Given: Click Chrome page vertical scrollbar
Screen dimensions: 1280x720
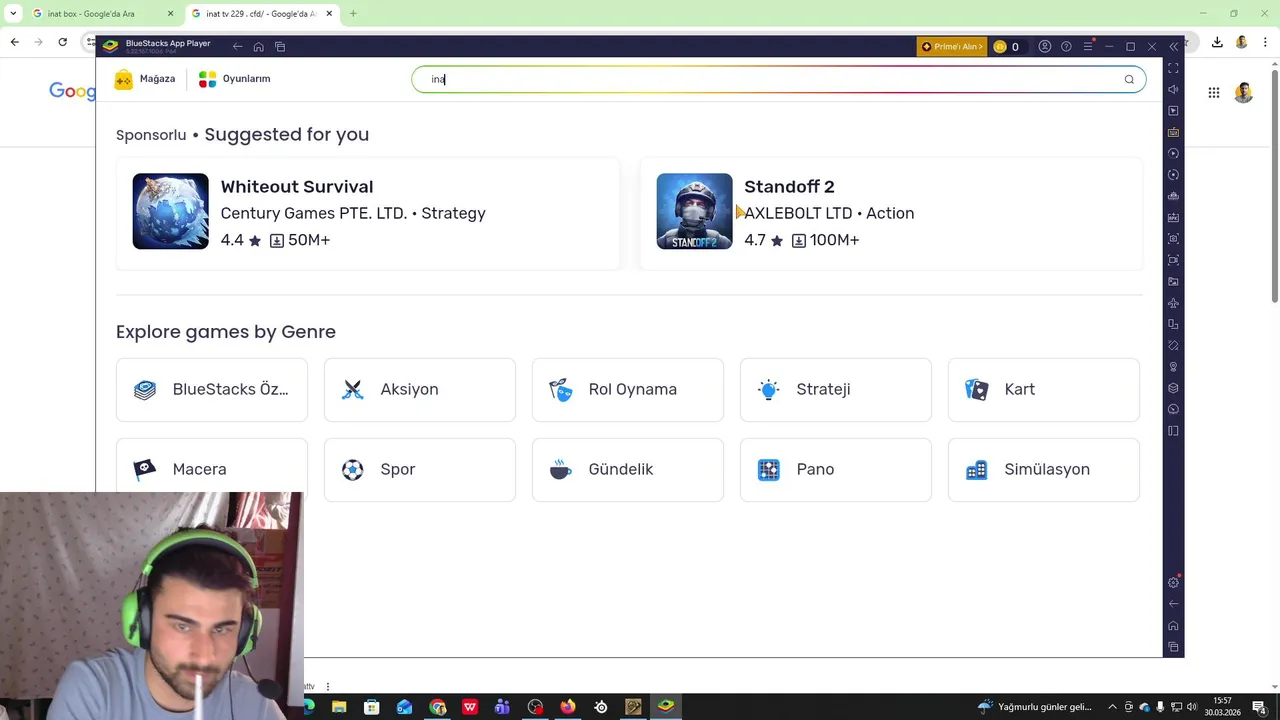Looking at the screenshot, I should 1275,185.
